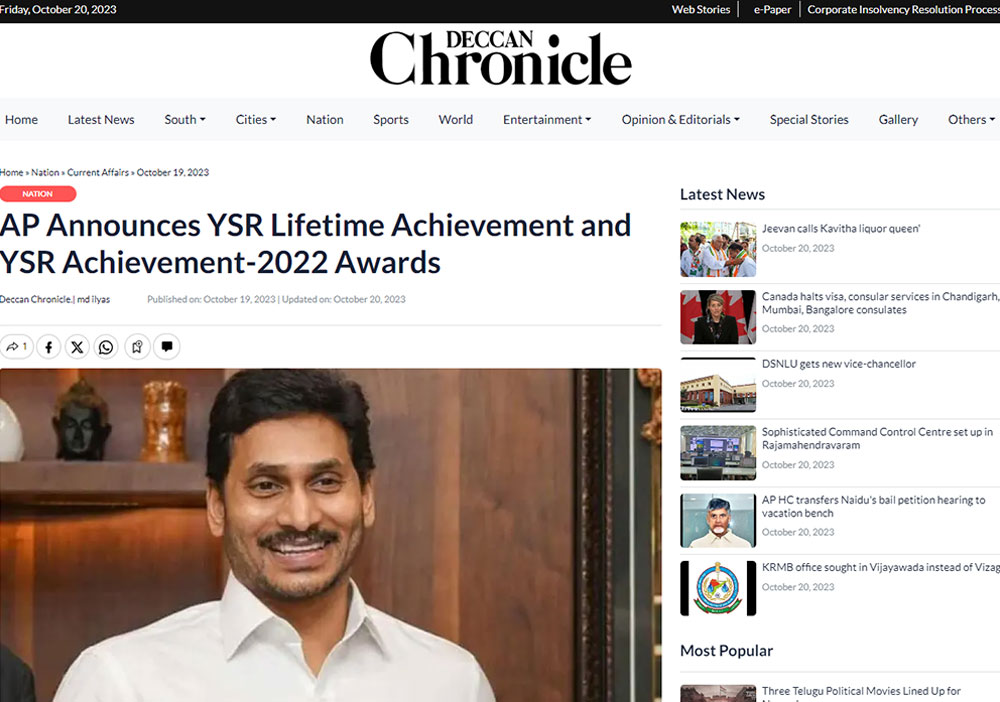Share article on X (Twitter)
Image resolution: width=1000 pixels, height=702 pixels.
coord(77,347)
